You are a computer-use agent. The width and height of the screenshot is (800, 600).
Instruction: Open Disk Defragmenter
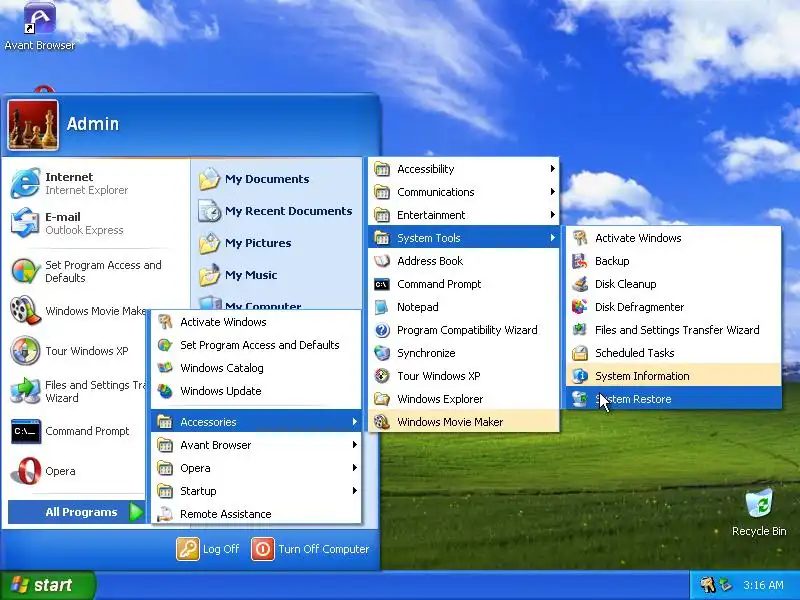[x=673, y=307]
